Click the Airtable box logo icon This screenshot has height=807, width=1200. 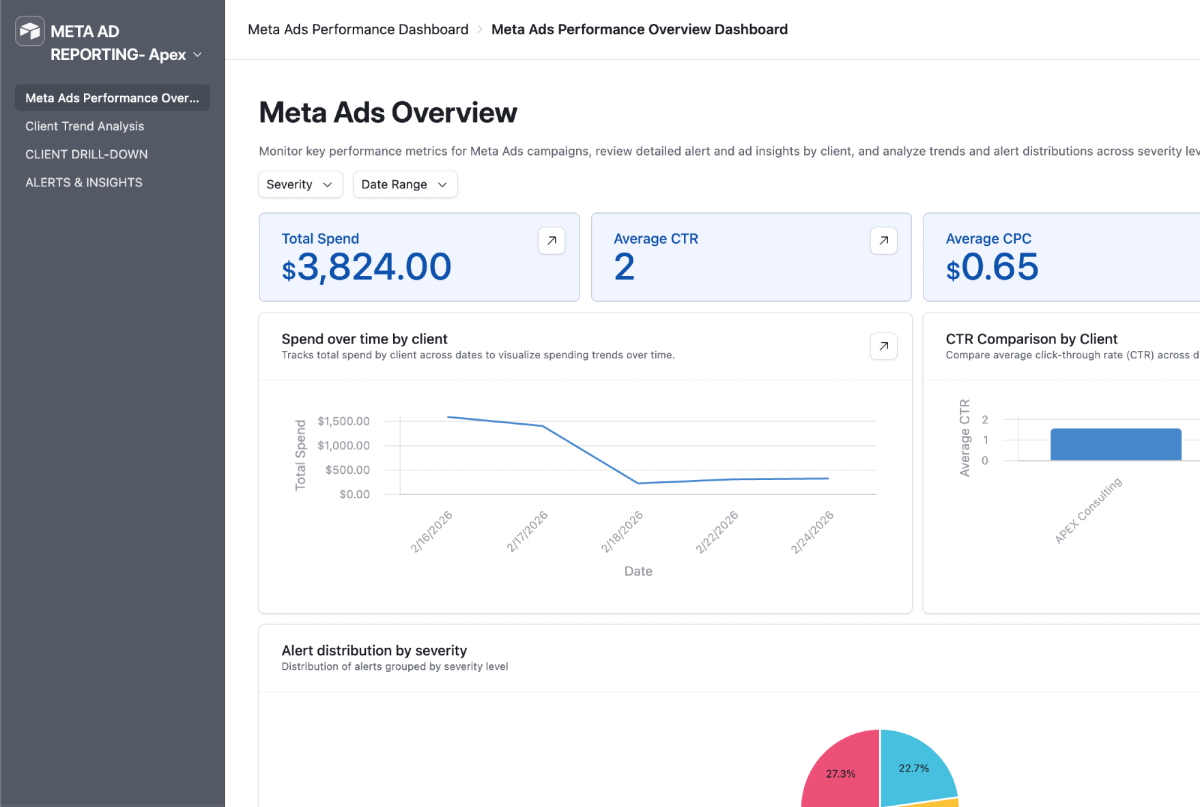click(x=30, y=31)
